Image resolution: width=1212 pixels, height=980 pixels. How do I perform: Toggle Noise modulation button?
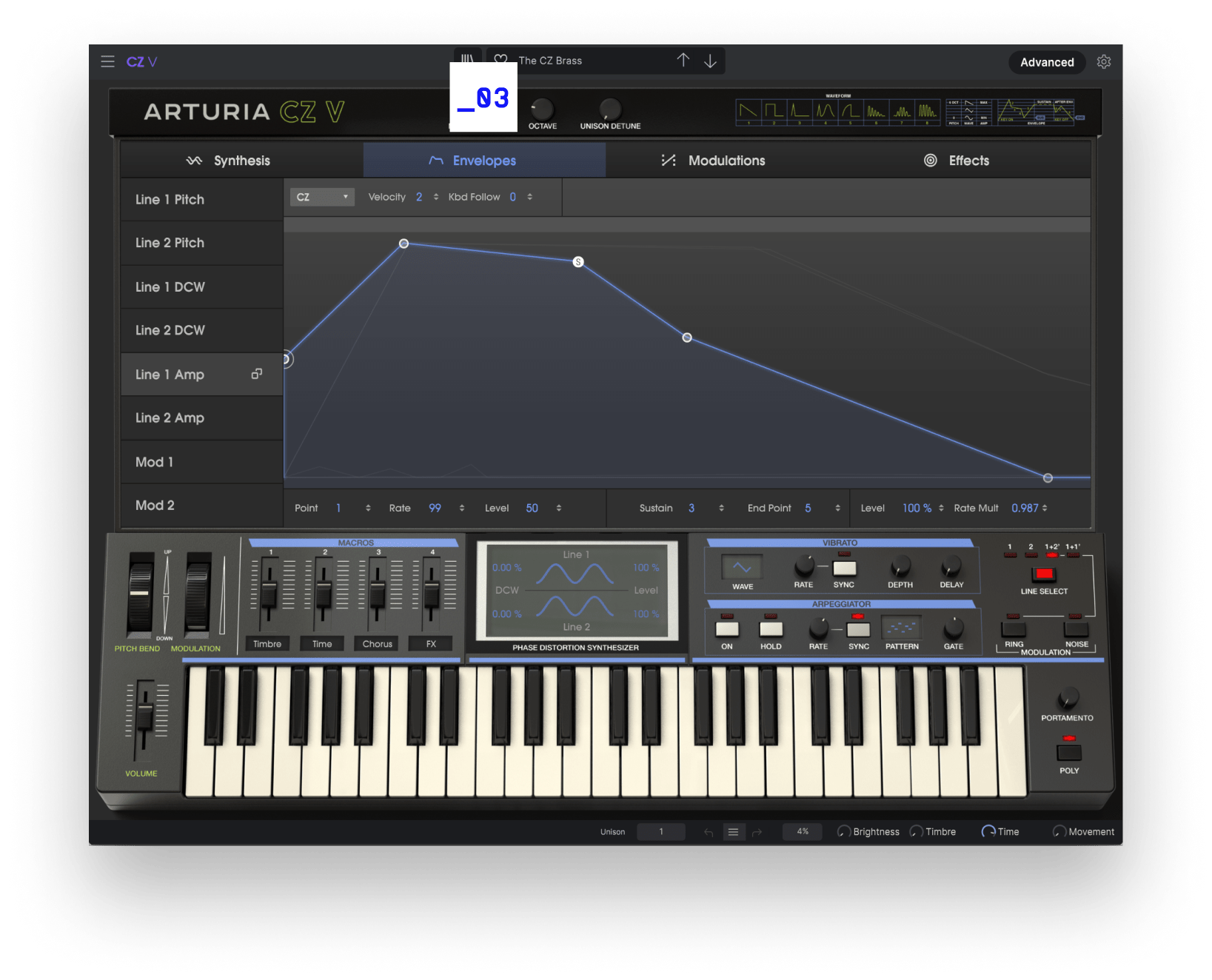pyautogui.click(x=1076, y=629)
